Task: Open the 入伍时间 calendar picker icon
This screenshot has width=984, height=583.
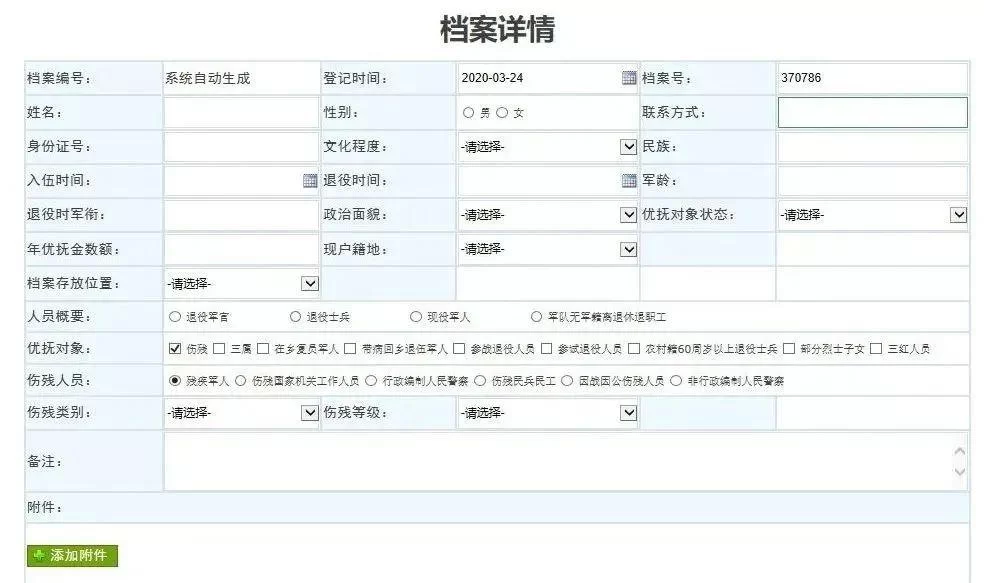Action: tap(310, 181)
